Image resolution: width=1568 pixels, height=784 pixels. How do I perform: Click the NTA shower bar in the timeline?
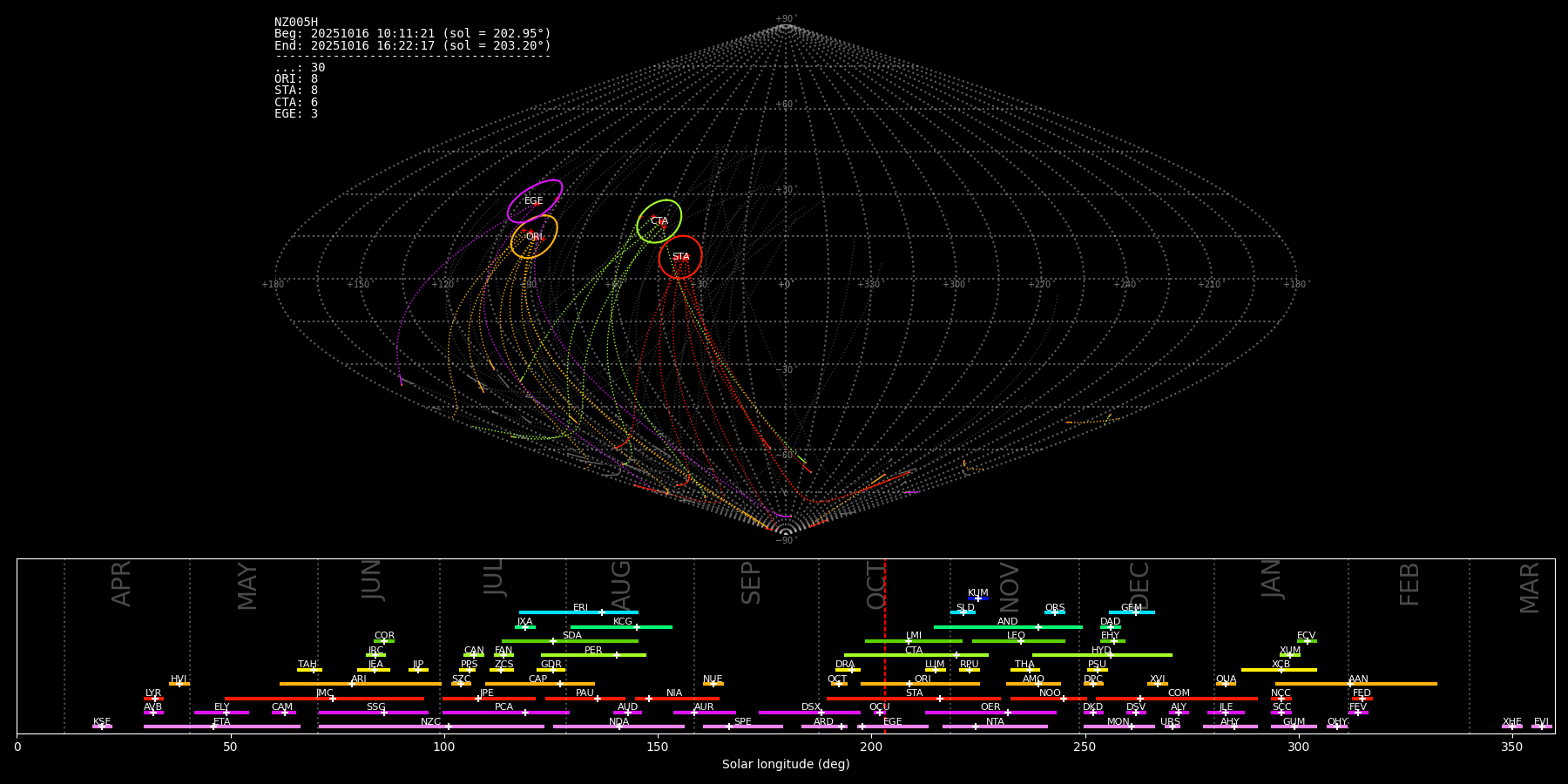995,727
